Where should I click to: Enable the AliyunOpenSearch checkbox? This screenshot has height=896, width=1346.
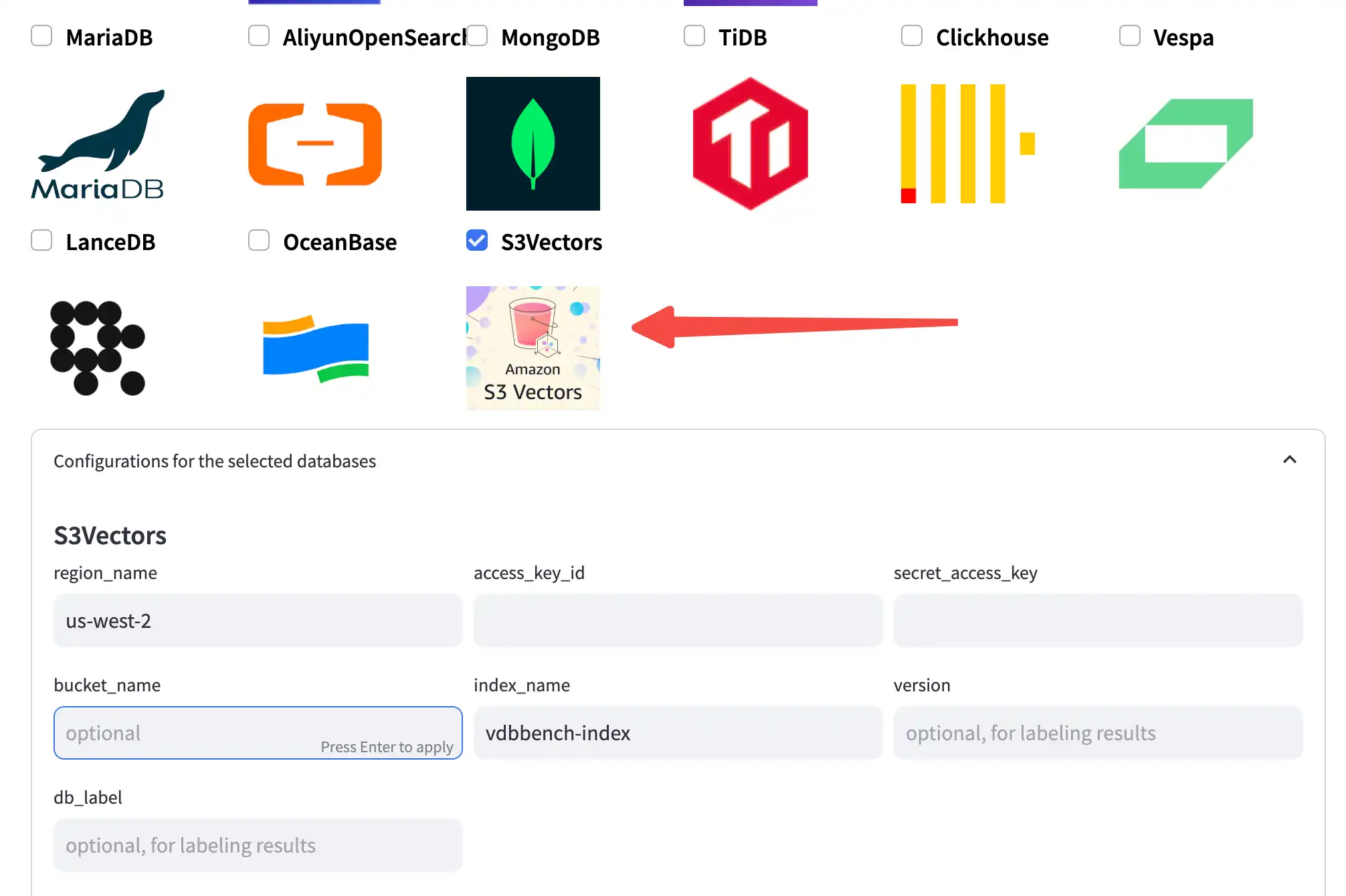pyautogui.click(x=259, y=36)
